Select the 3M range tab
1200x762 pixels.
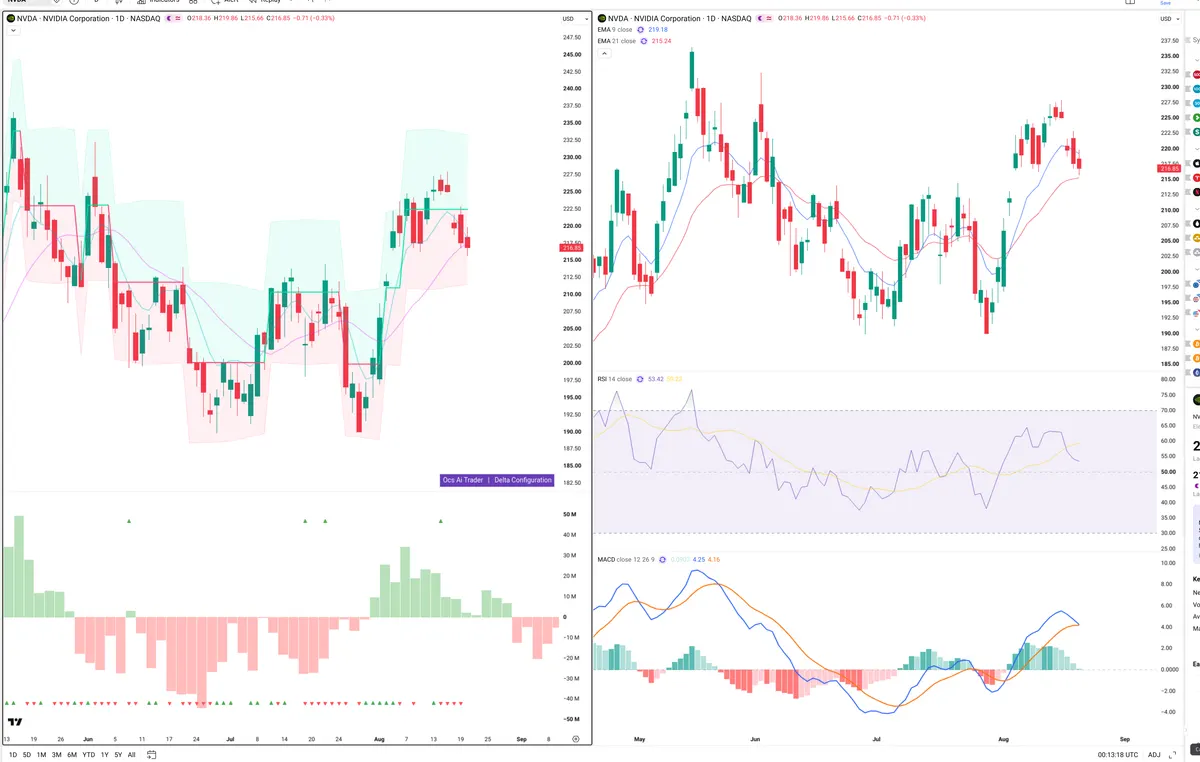click(57, 754)
